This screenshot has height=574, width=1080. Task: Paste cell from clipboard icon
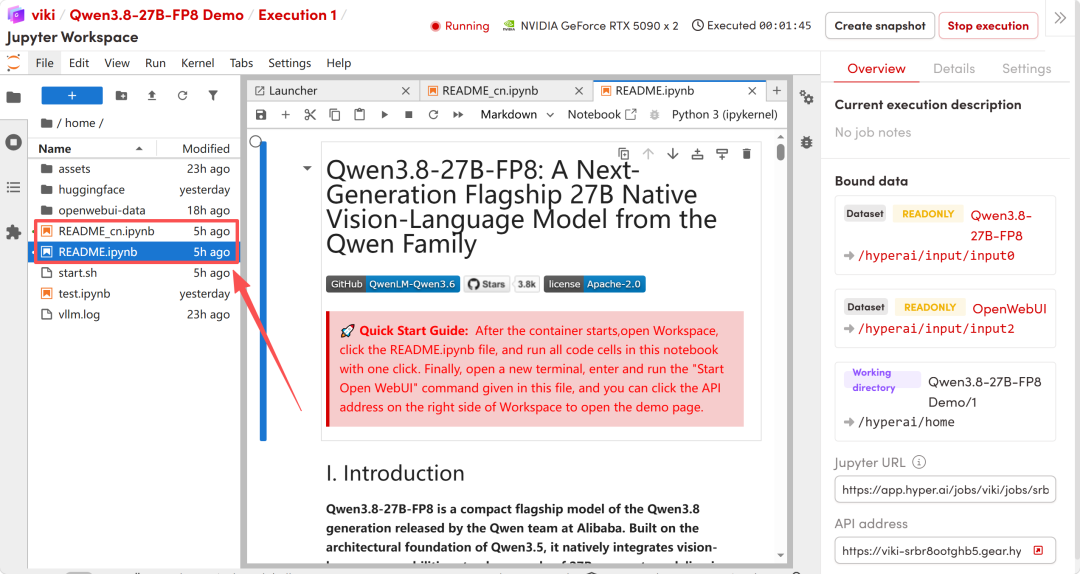point(360,114)
